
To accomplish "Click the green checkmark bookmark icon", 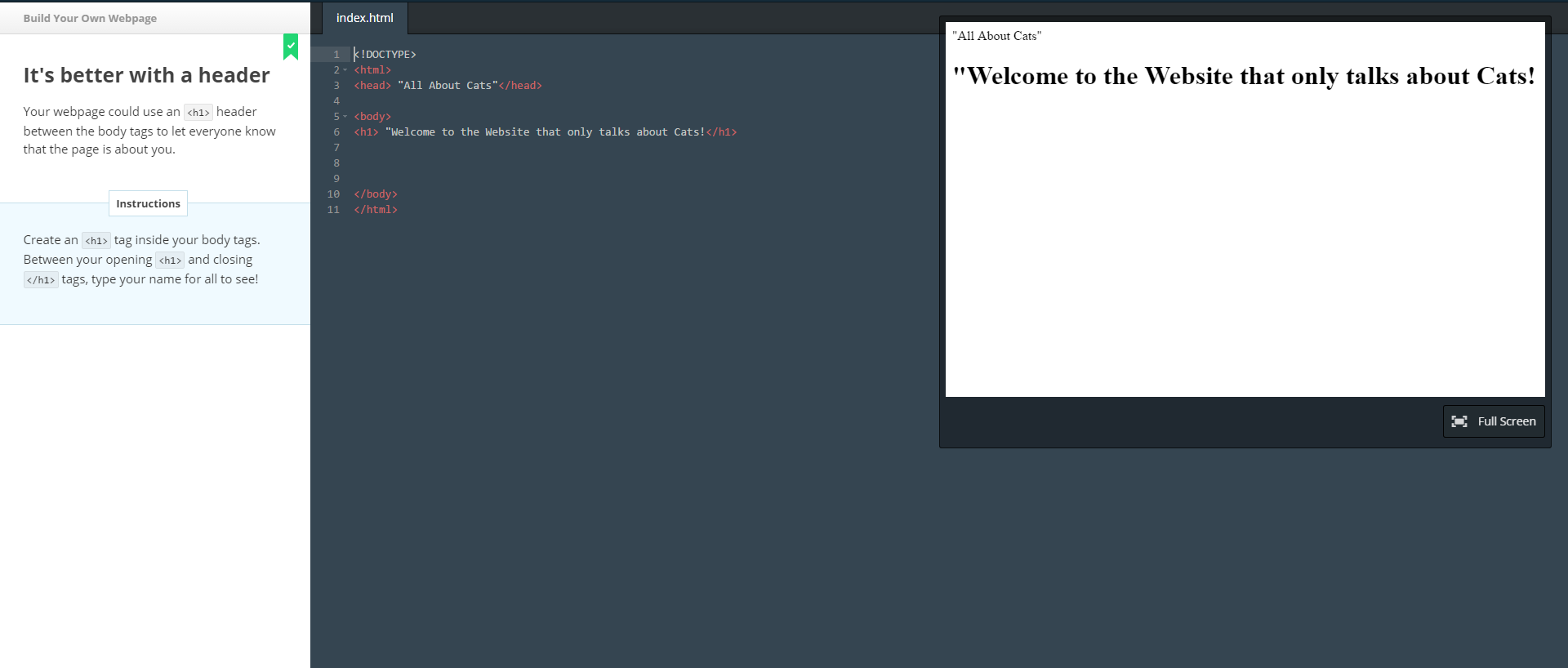I will point(291,47).
